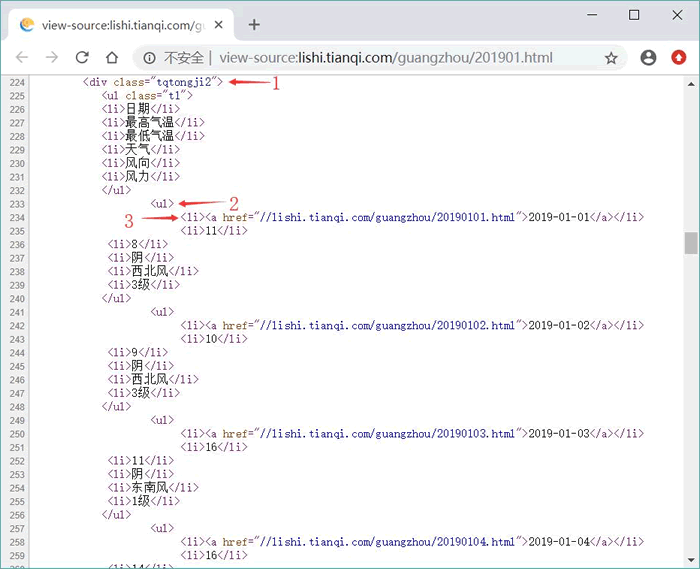This screenshot has height=569, width=700.
Task: Click the 西北风 text on line 246
Action: [x=150, y=379]
